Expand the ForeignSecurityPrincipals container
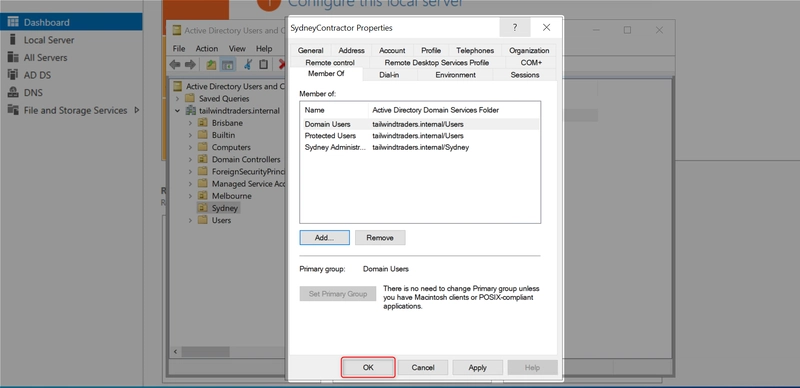 click(190, 172)
